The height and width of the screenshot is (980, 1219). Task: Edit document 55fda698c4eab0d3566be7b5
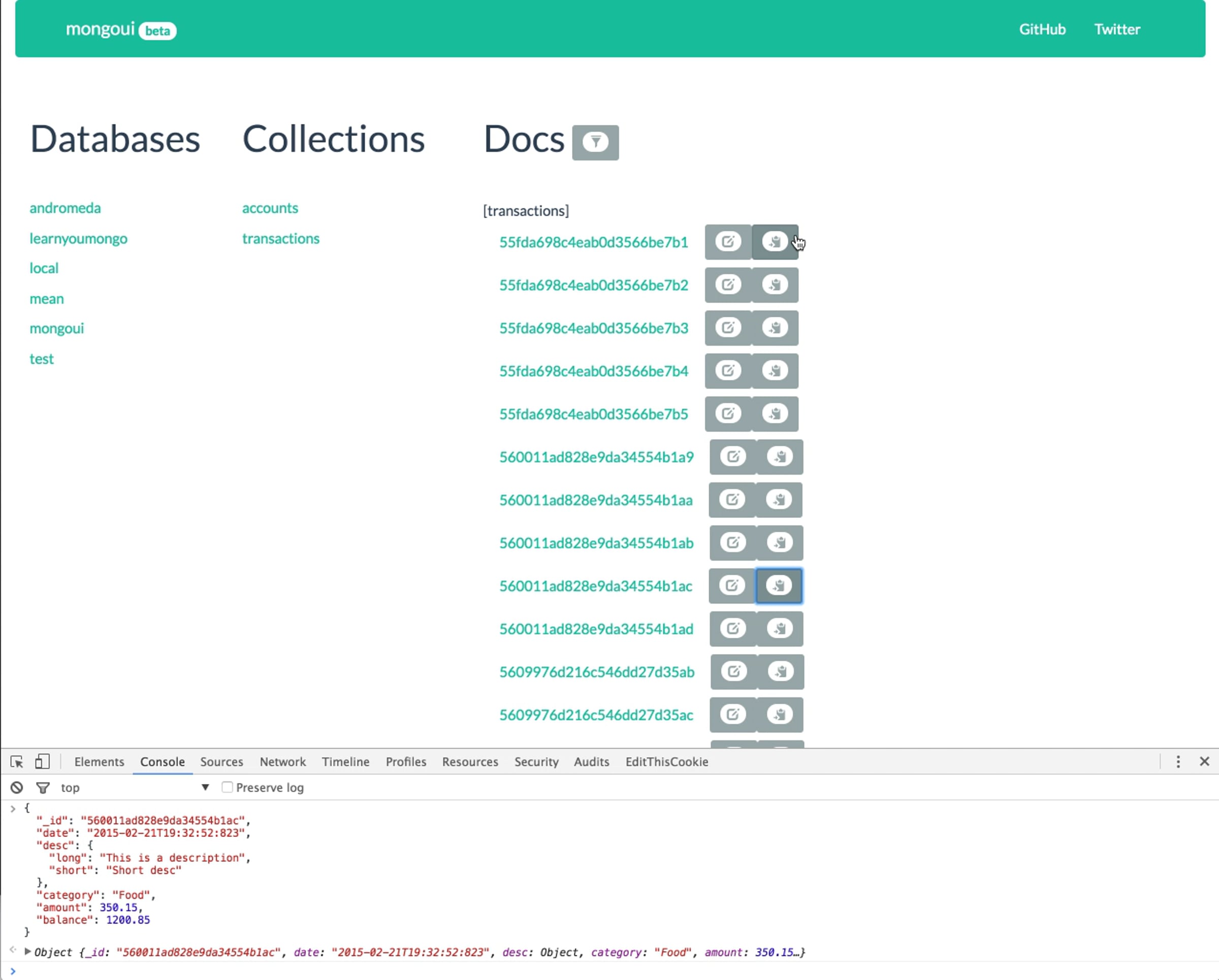tap(728, 414)
